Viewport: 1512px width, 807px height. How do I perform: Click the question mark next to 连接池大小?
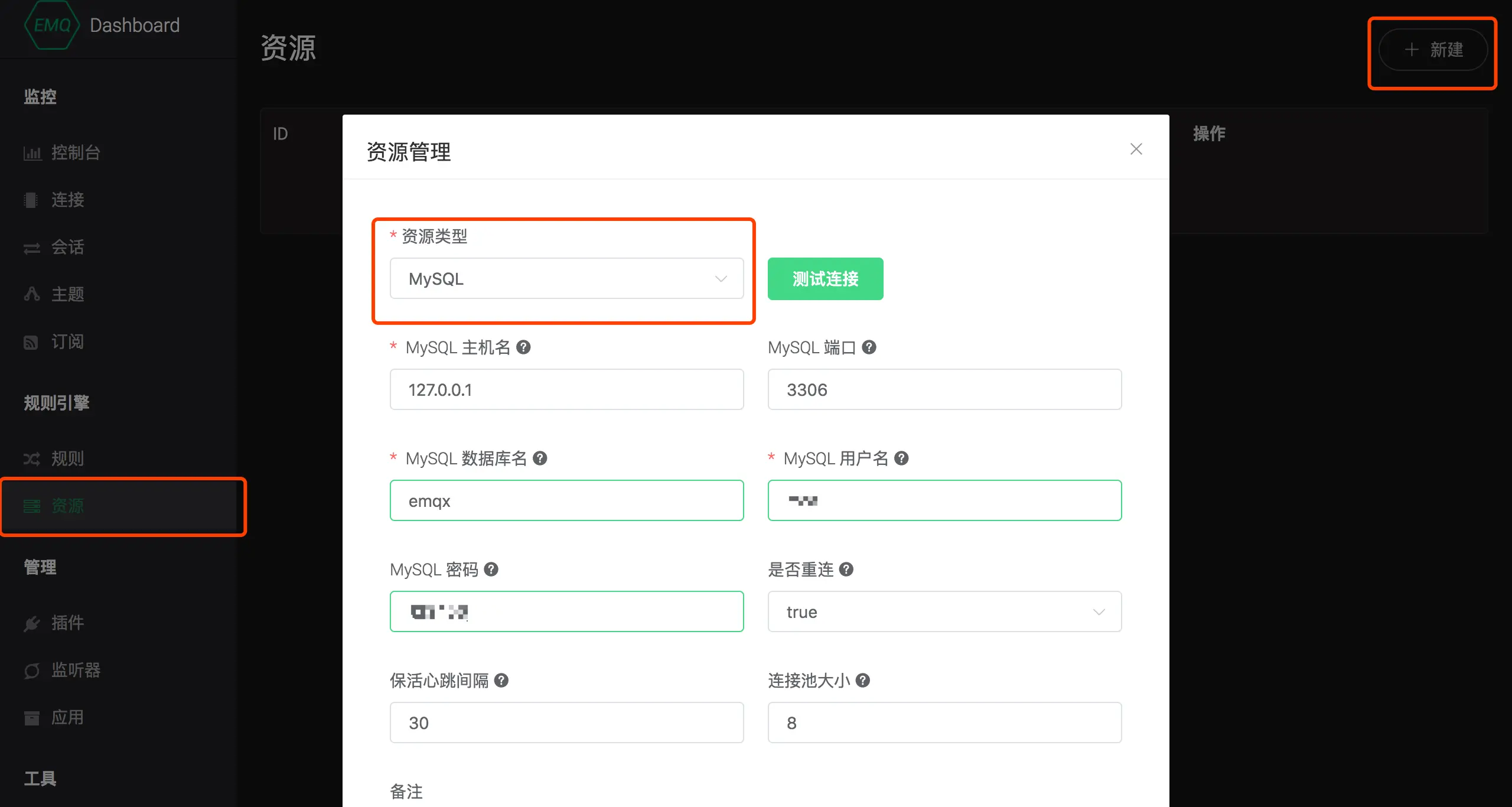click(863, 681)
